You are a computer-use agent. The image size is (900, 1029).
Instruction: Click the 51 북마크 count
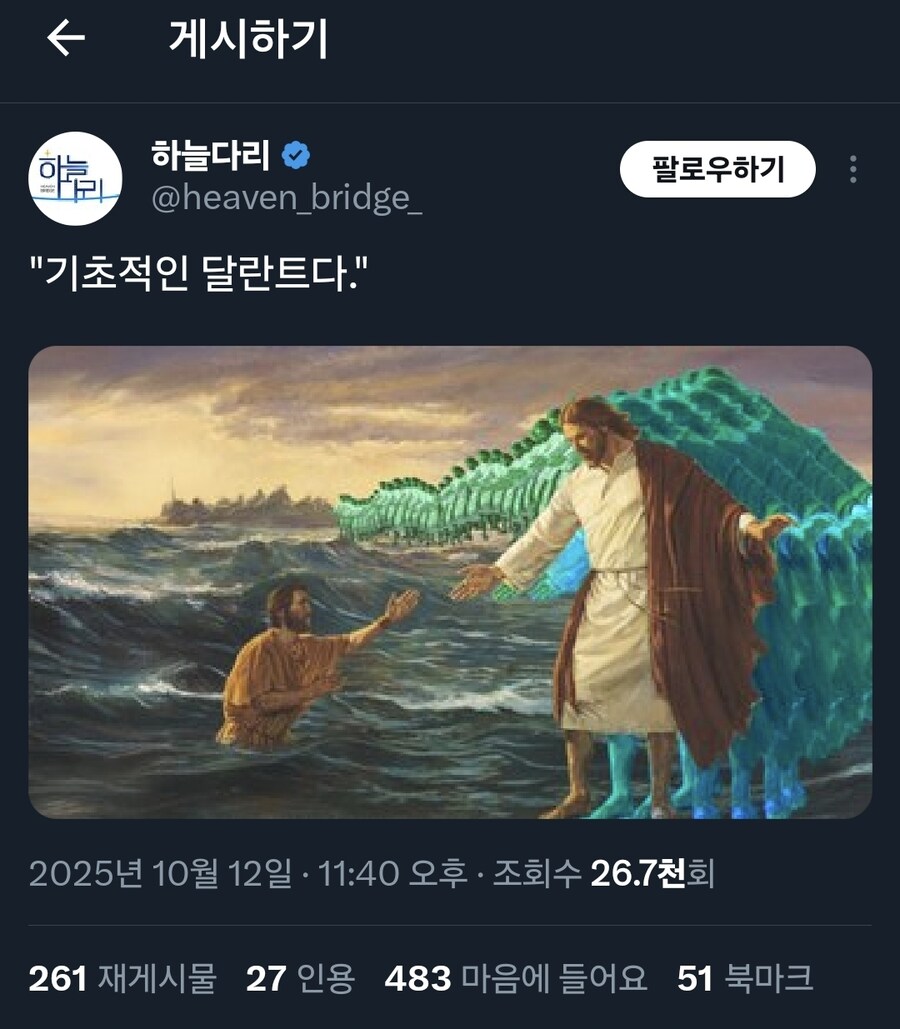[745, 978]
